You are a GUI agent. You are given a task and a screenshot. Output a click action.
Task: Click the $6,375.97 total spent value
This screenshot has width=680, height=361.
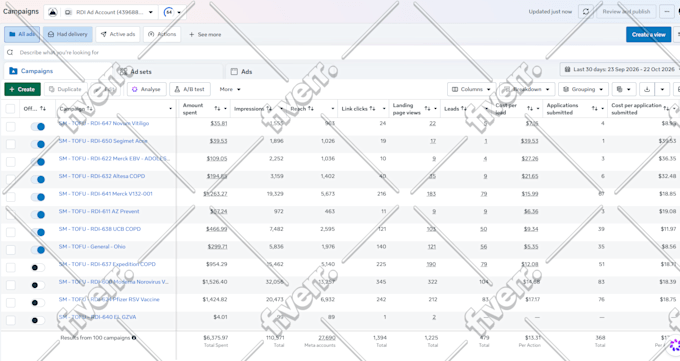216,338
